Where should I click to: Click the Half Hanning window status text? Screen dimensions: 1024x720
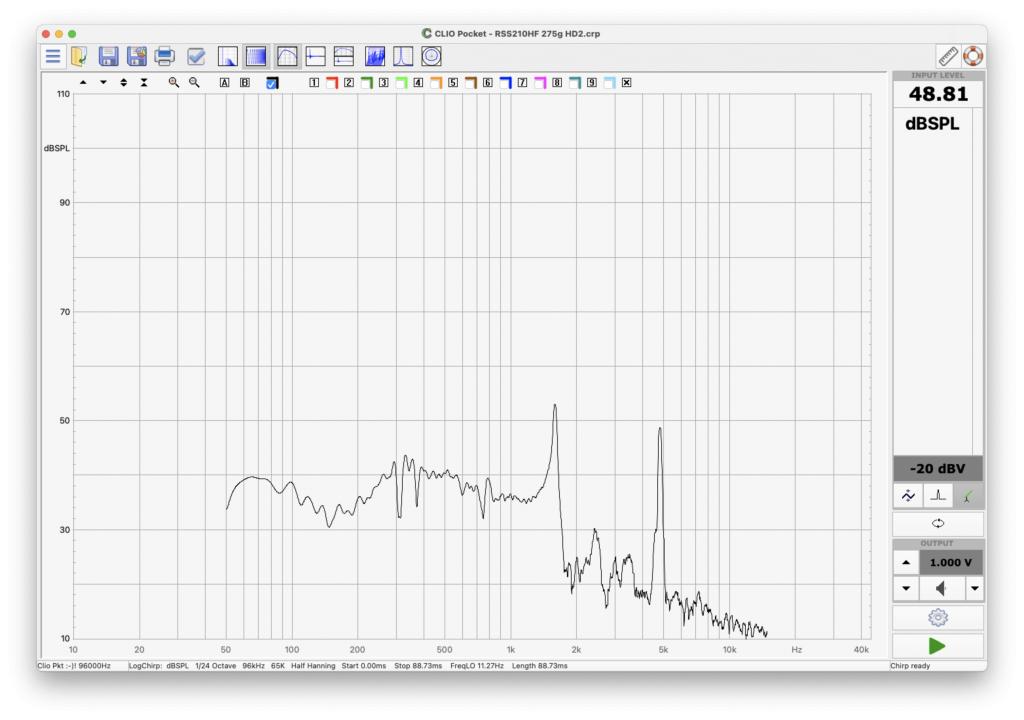313,666
